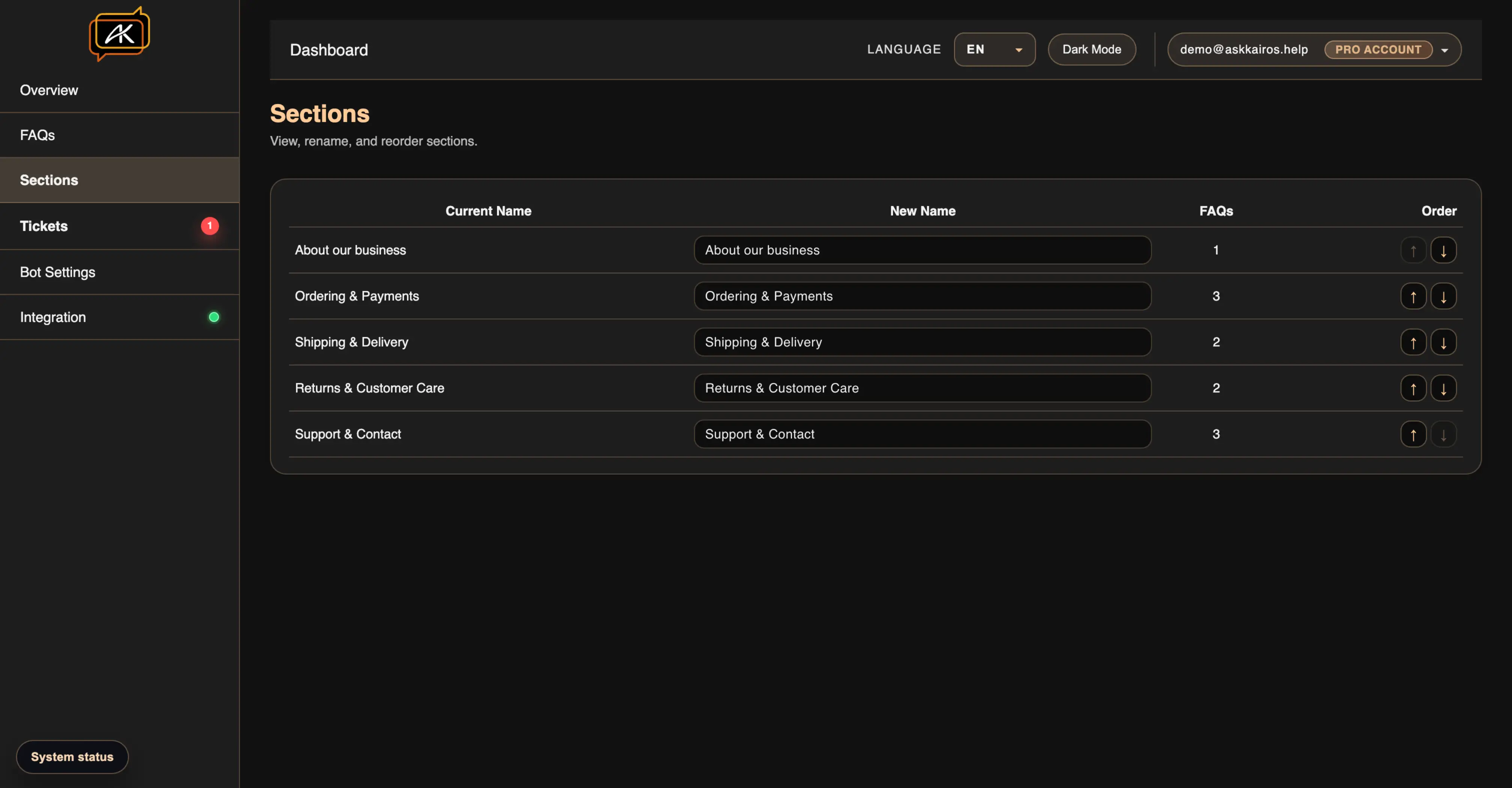The height and width of the screenshot is (788, 1512).
Task: Move Shipping & Delivery section down
Action: [x=1443, y=342]
